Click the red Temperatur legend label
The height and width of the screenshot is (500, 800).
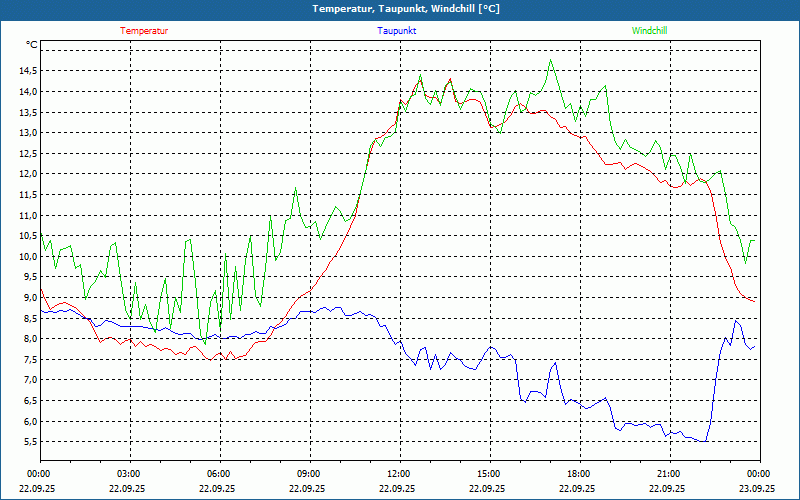[144, 30]
